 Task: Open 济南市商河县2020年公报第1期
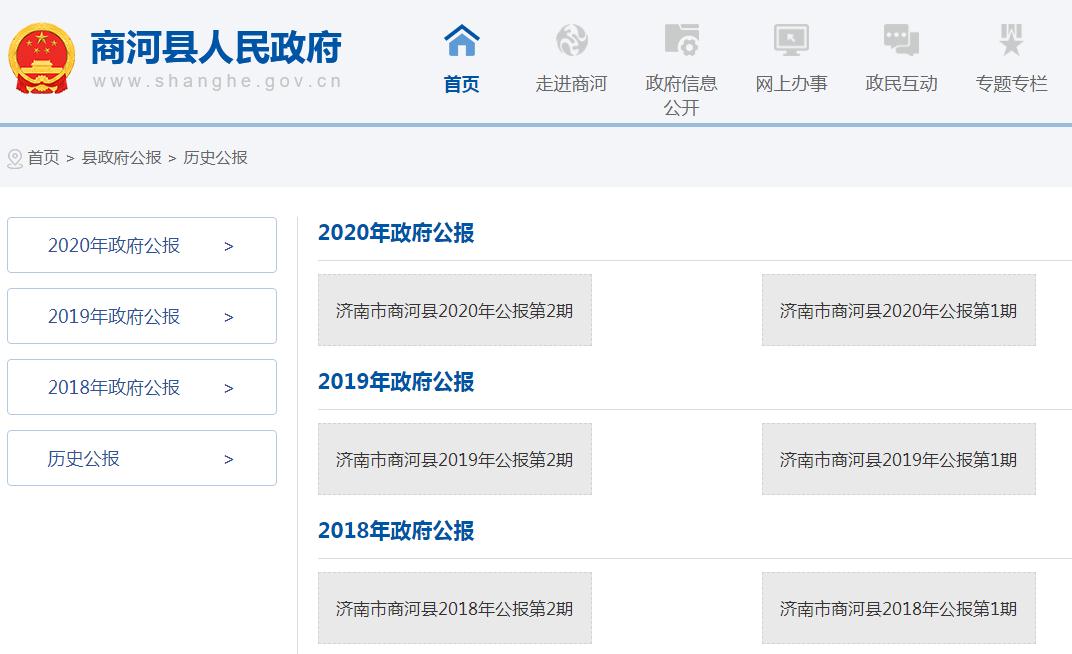coord(898,310)
